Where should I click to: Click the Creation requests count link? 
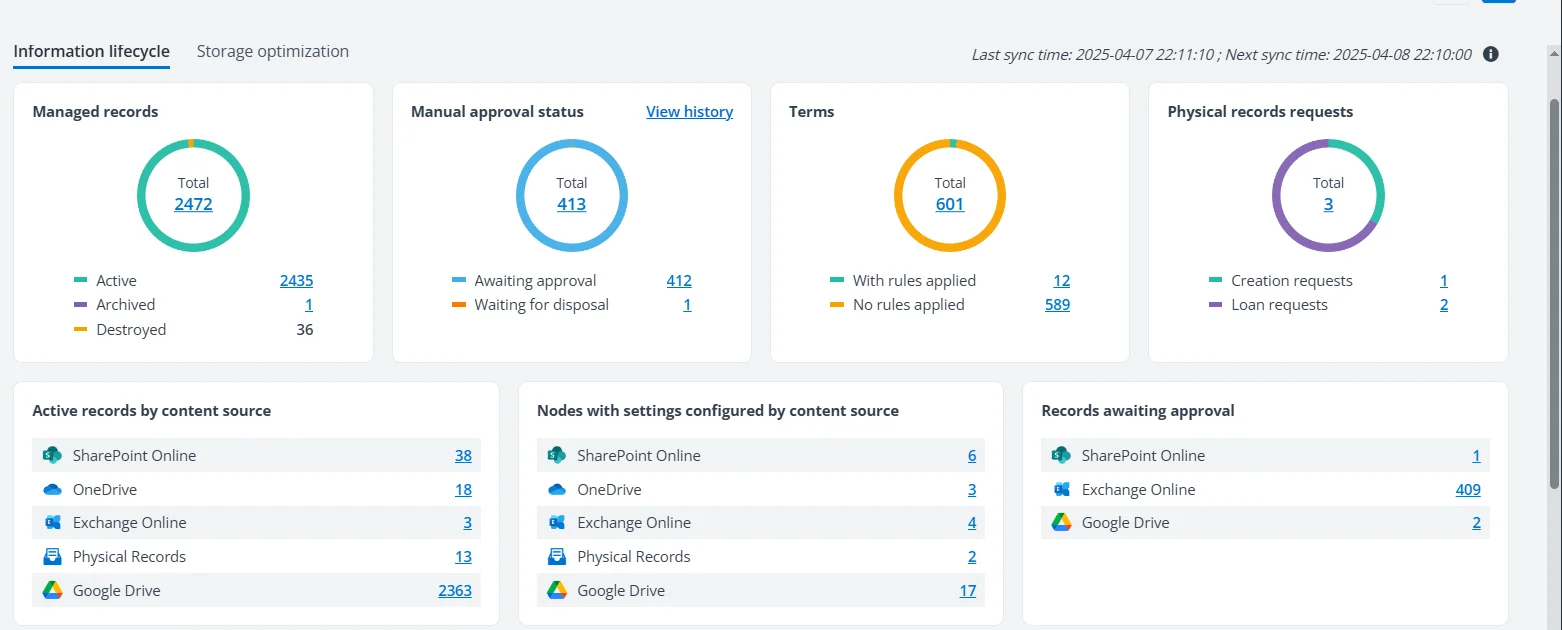[1444, 281]
